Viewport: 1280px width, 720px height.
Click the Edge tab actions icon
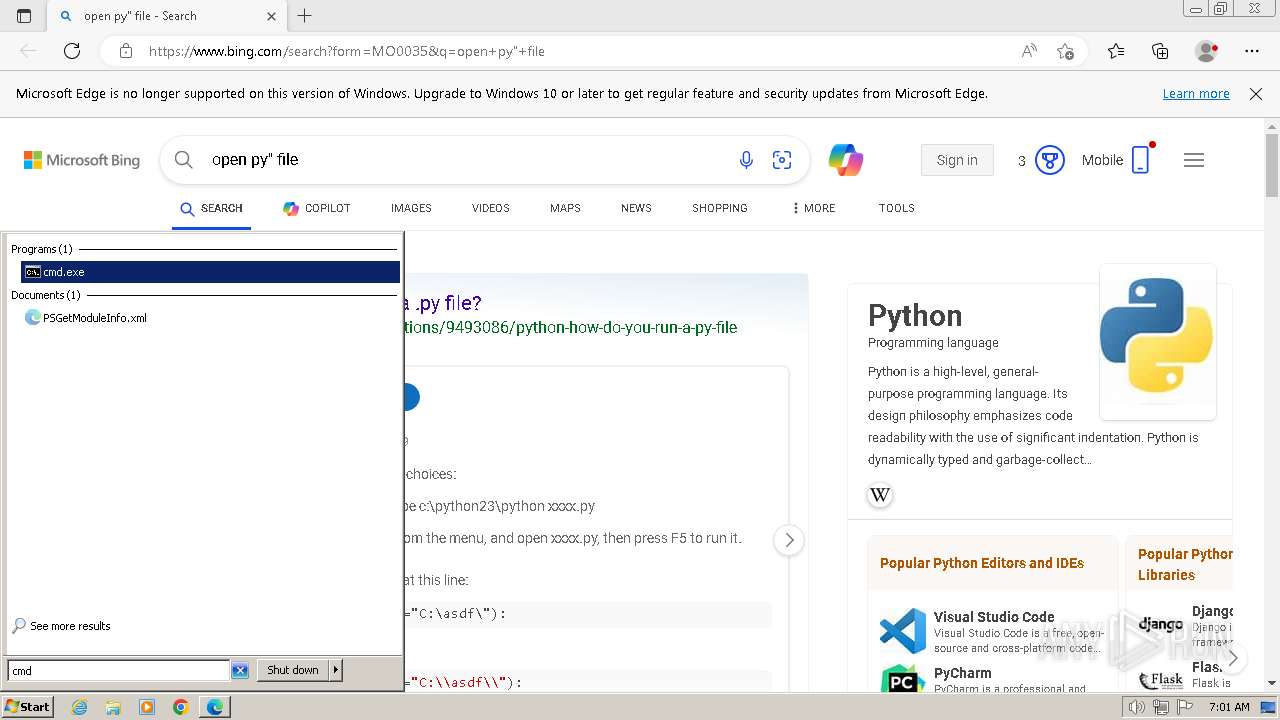tap(24, 16)
